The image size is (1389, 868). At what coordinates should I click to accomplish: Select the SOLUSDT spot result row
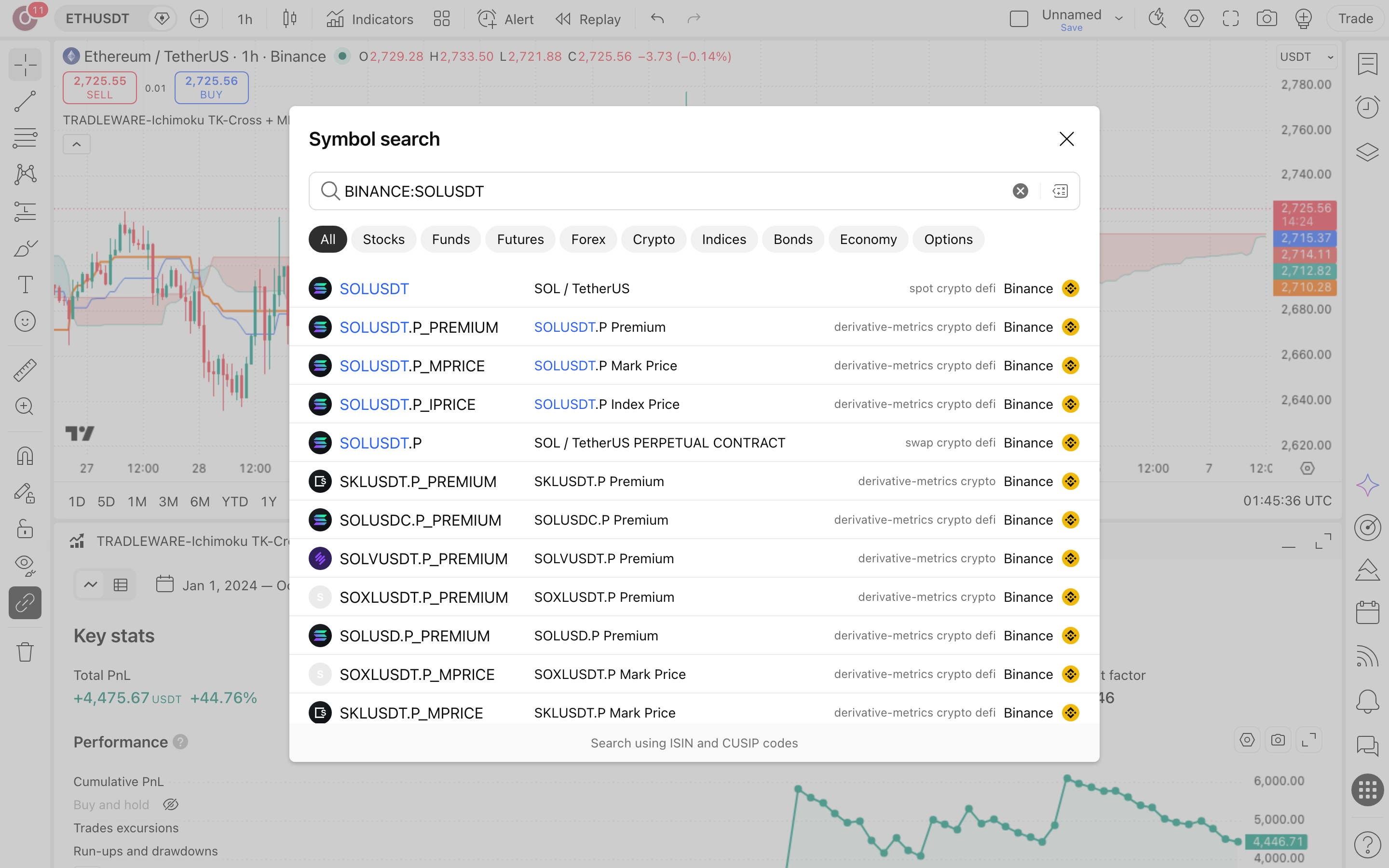pos(694,288)
